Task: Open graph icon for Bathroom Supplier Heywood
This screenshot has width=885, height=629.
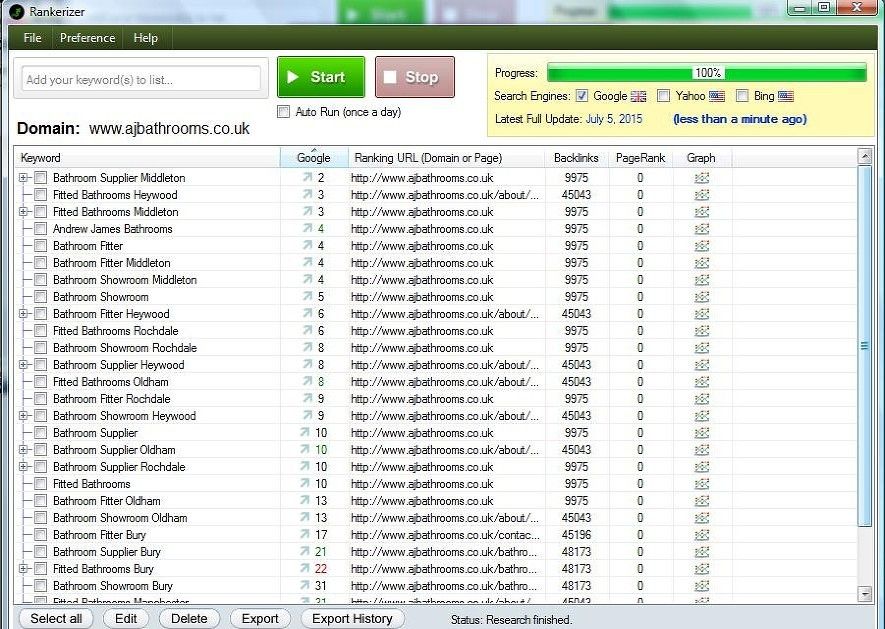Action: pyautogui.click(x=702, y=365)
